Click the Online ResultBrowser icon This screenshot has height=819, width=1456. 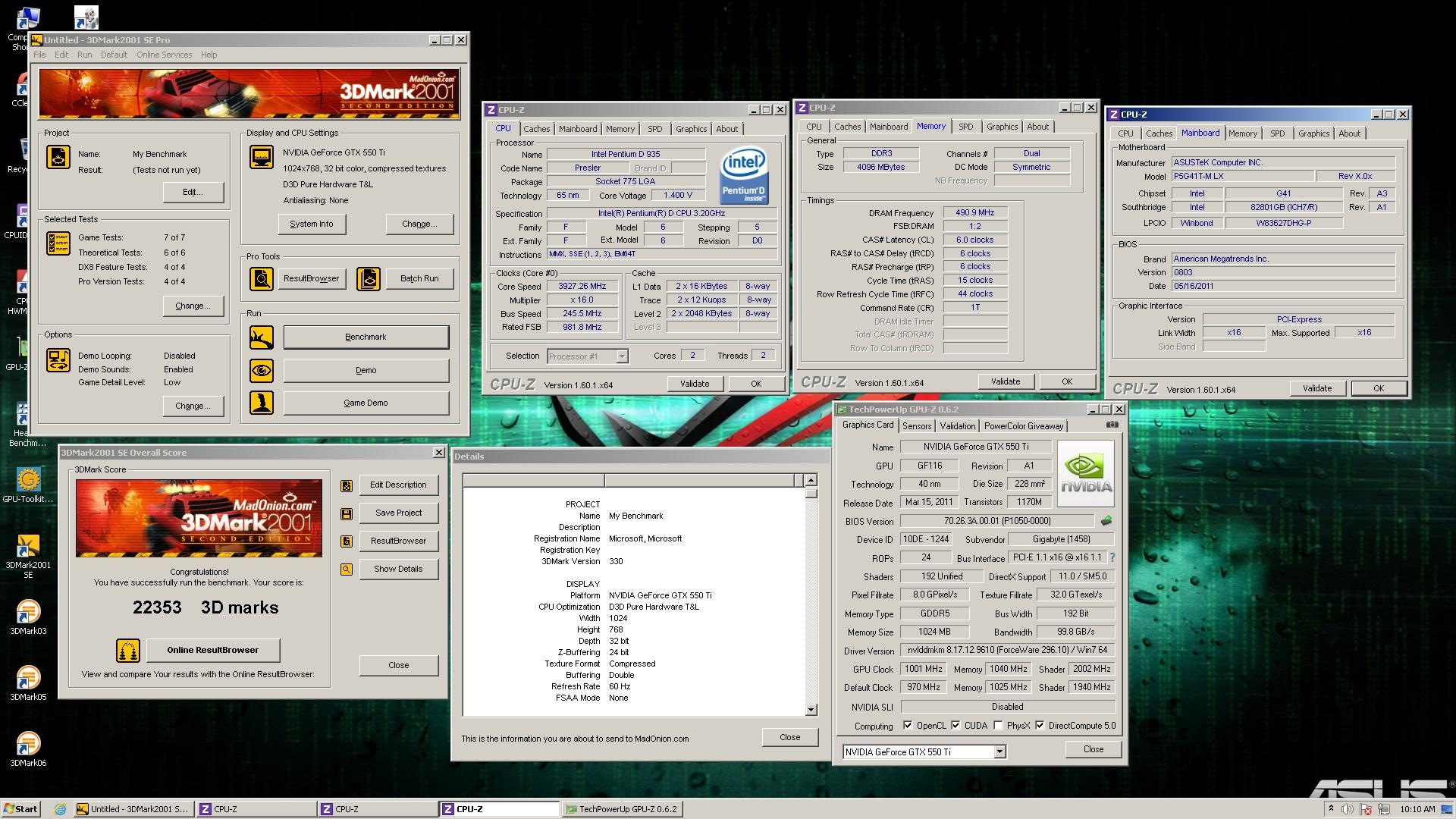tap(128, 650)
